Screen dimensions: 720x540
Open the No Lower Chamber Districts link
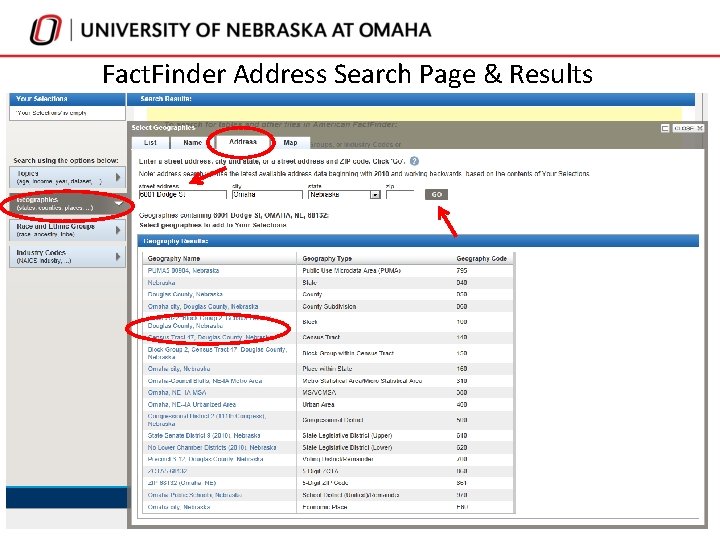coord(212,447)
